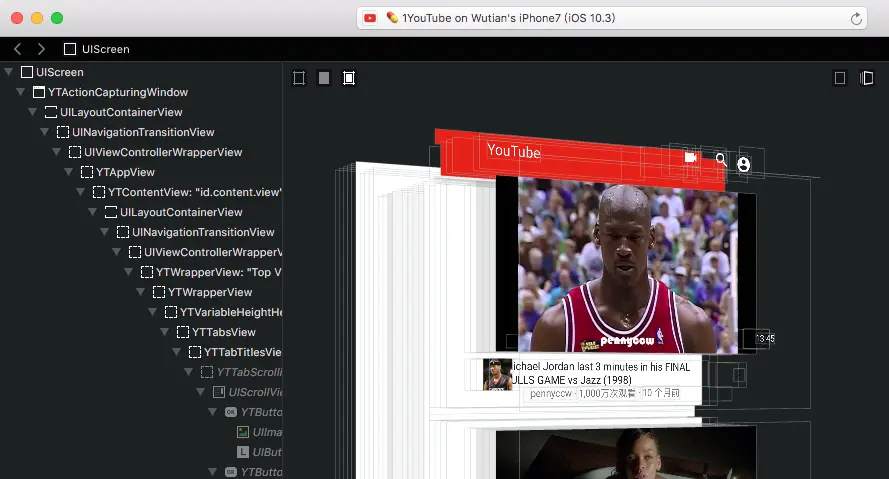The height and width of the screenshot is (479, 889).
Task: Select the YTTabsView row
Action: 141,332
